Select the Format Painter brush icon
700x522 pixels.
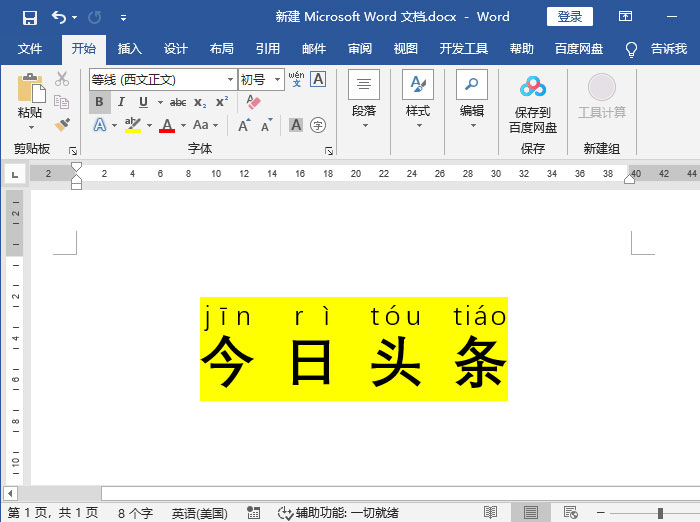pyautogui.click(x=62, y=125)
